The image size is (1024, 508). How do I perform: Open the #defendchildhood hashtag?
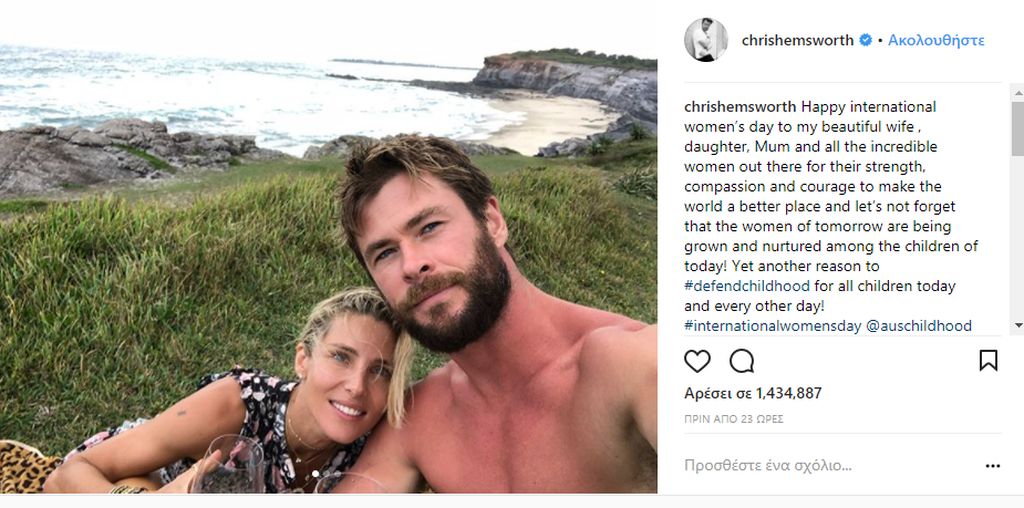744,286
